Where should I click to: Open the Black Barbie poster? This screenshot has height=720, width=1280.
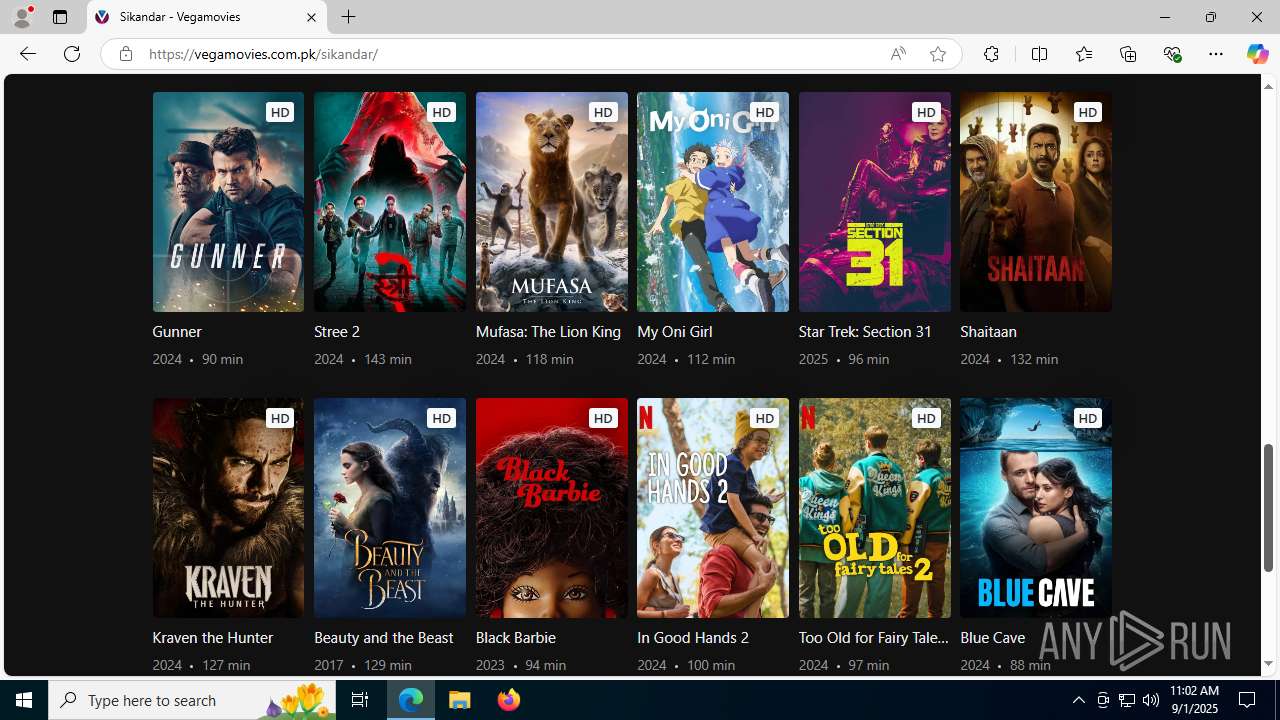[552, 508]
